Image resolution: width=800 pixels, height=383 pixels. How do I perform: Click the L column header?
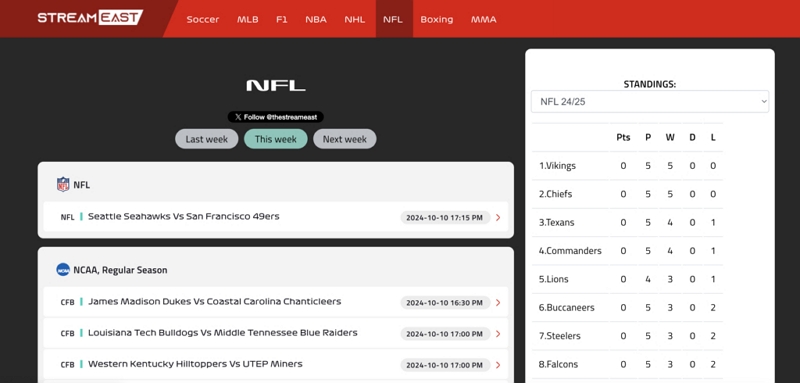click(713, 137)
